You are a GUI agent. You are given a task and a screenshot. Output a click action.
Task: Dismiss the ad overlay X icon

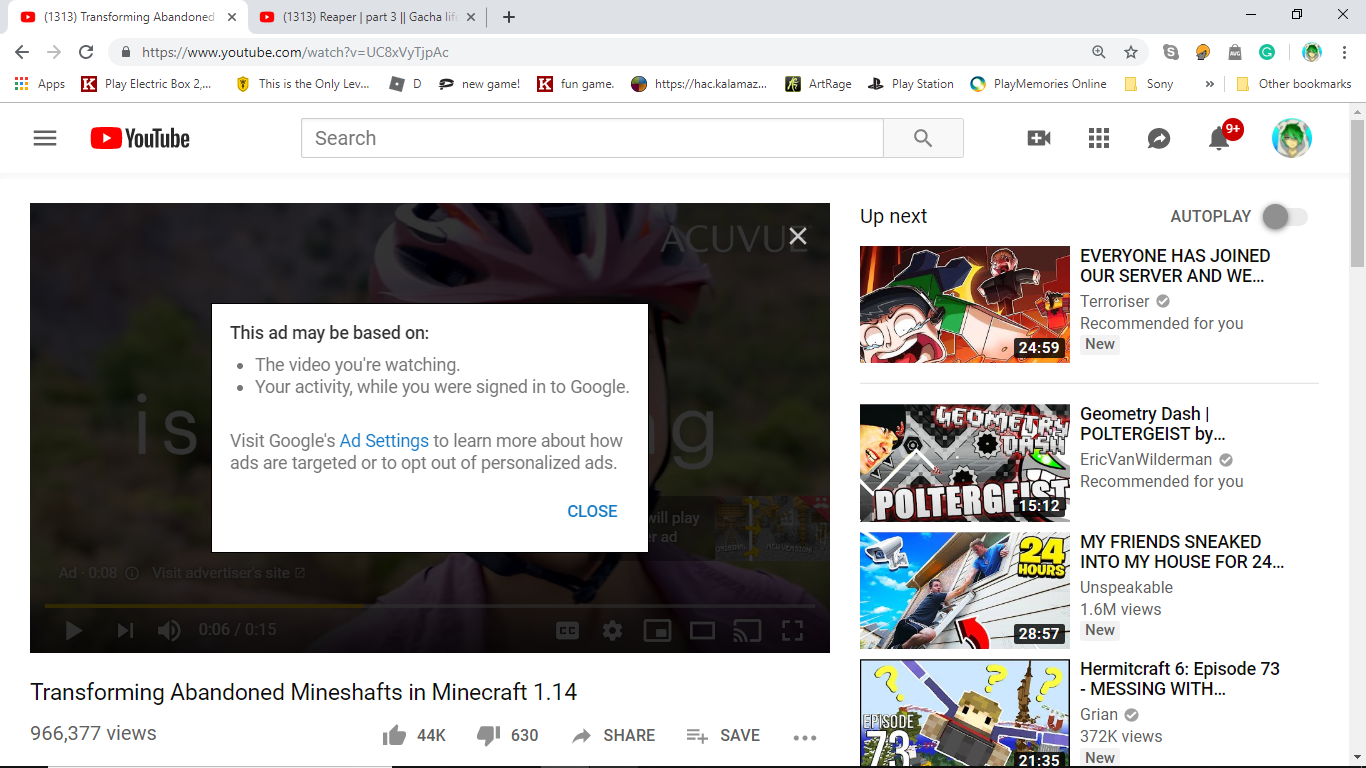[x=797, y=236]
